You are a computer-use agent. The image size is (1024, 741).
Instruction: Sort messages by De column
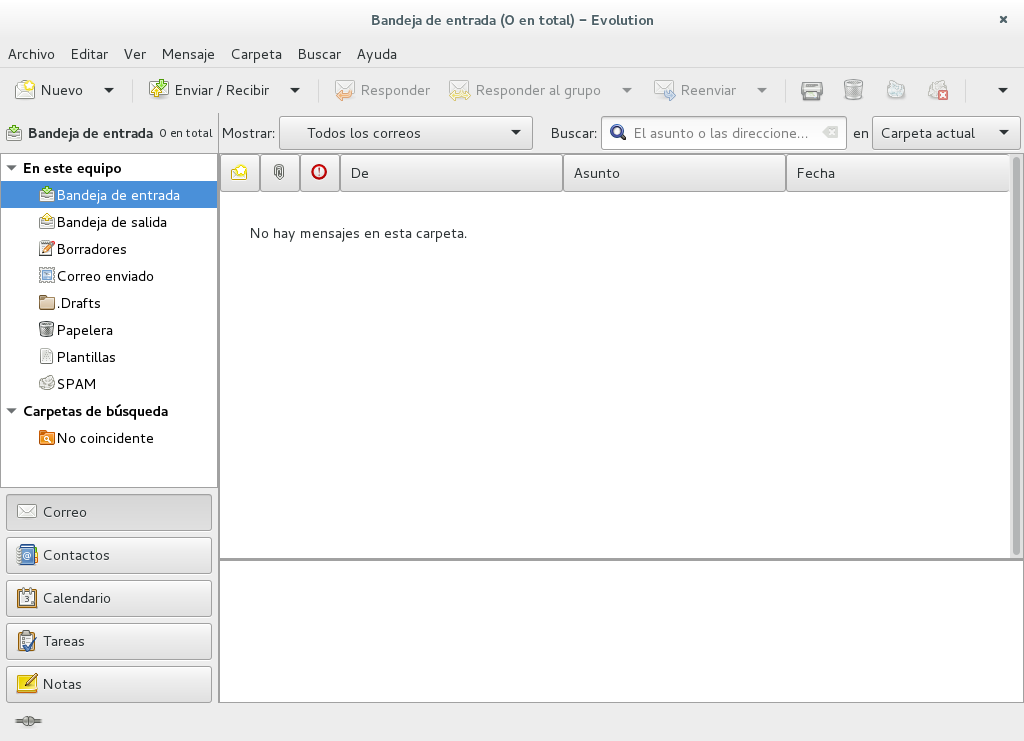(x=451, y=173)
